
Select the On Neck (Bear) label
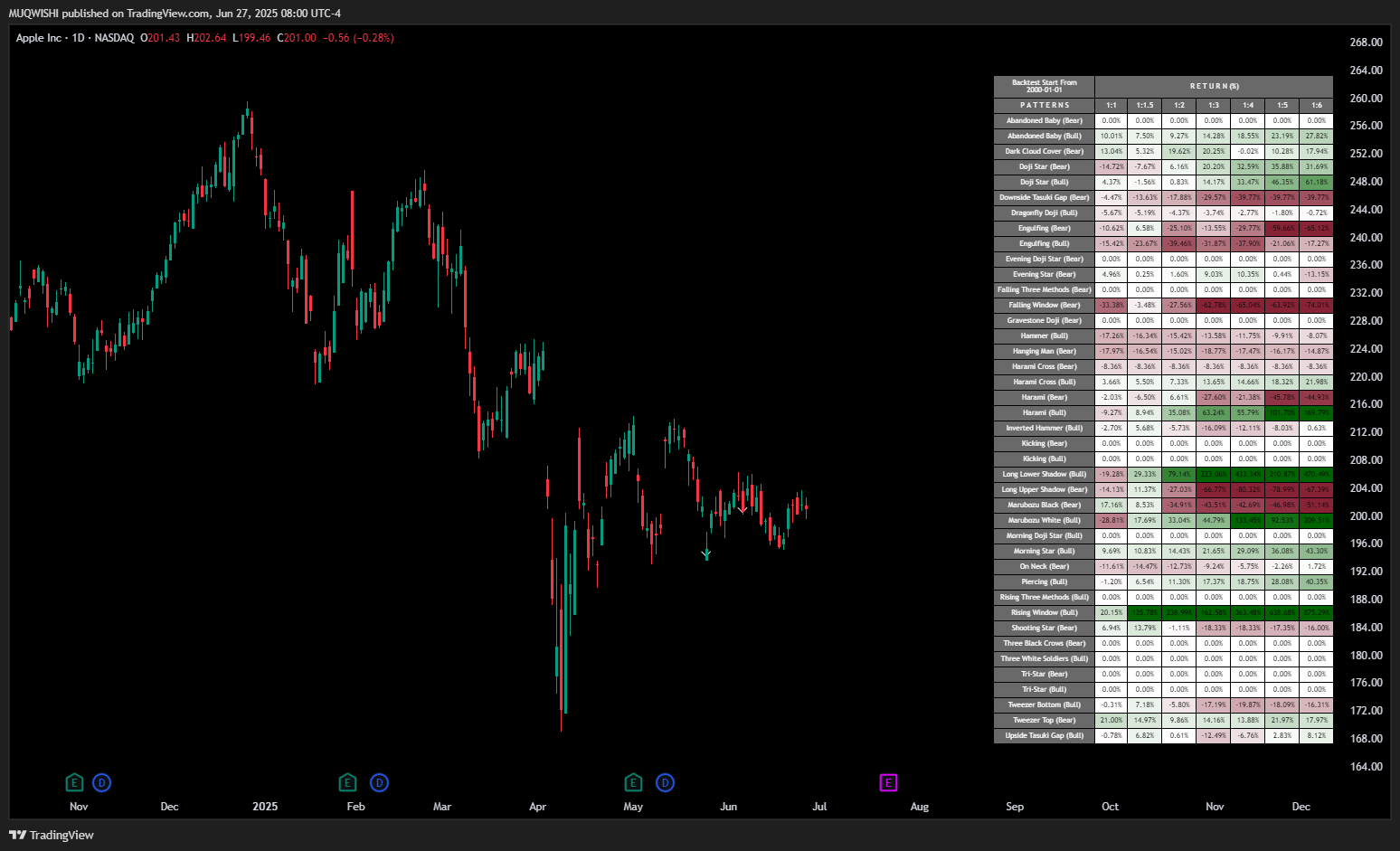(1045, 567)
